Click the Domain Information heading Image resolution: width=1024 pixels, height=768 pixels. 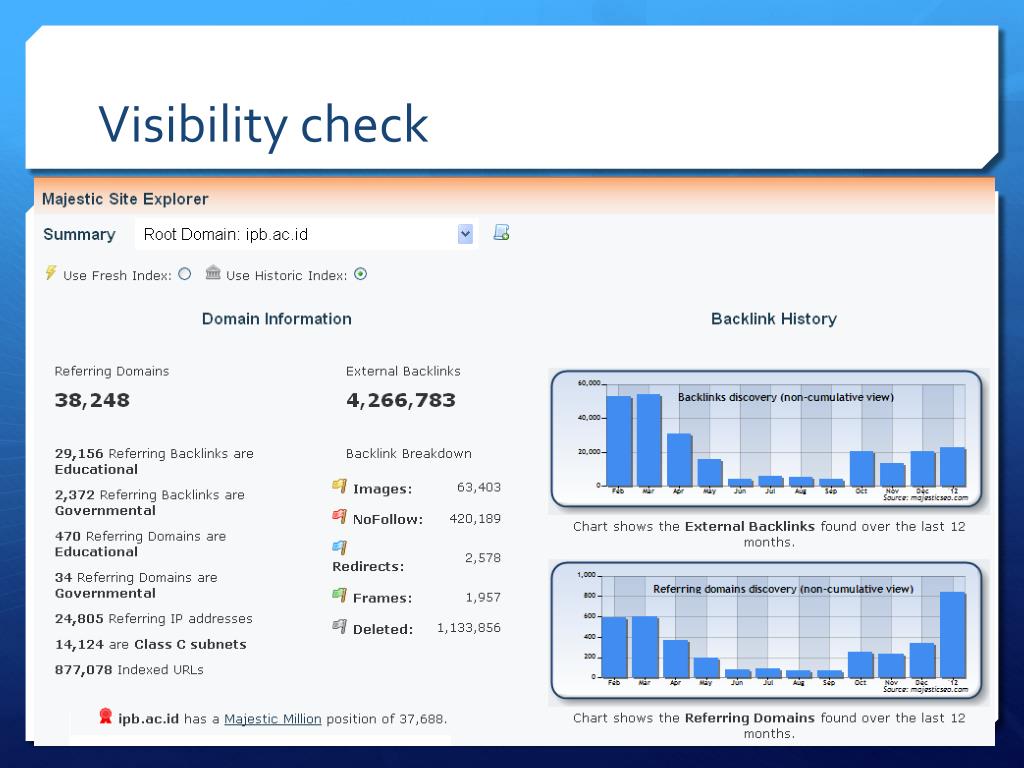tap(277, 319)
